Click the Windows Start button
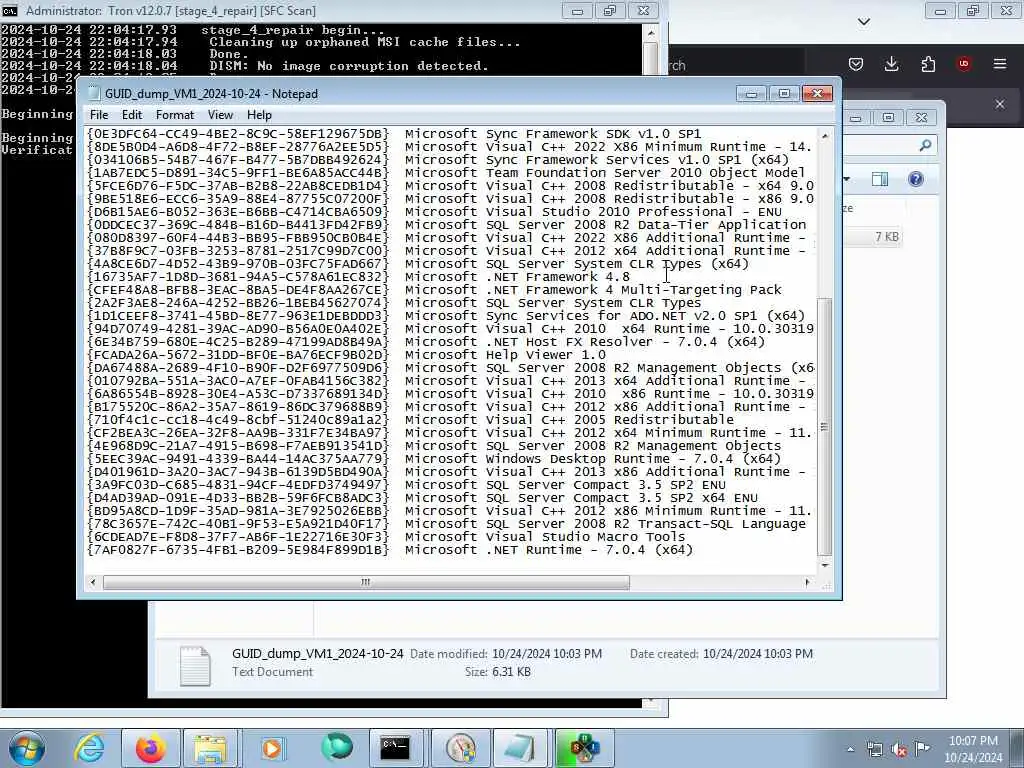 (x=27, y=748)
